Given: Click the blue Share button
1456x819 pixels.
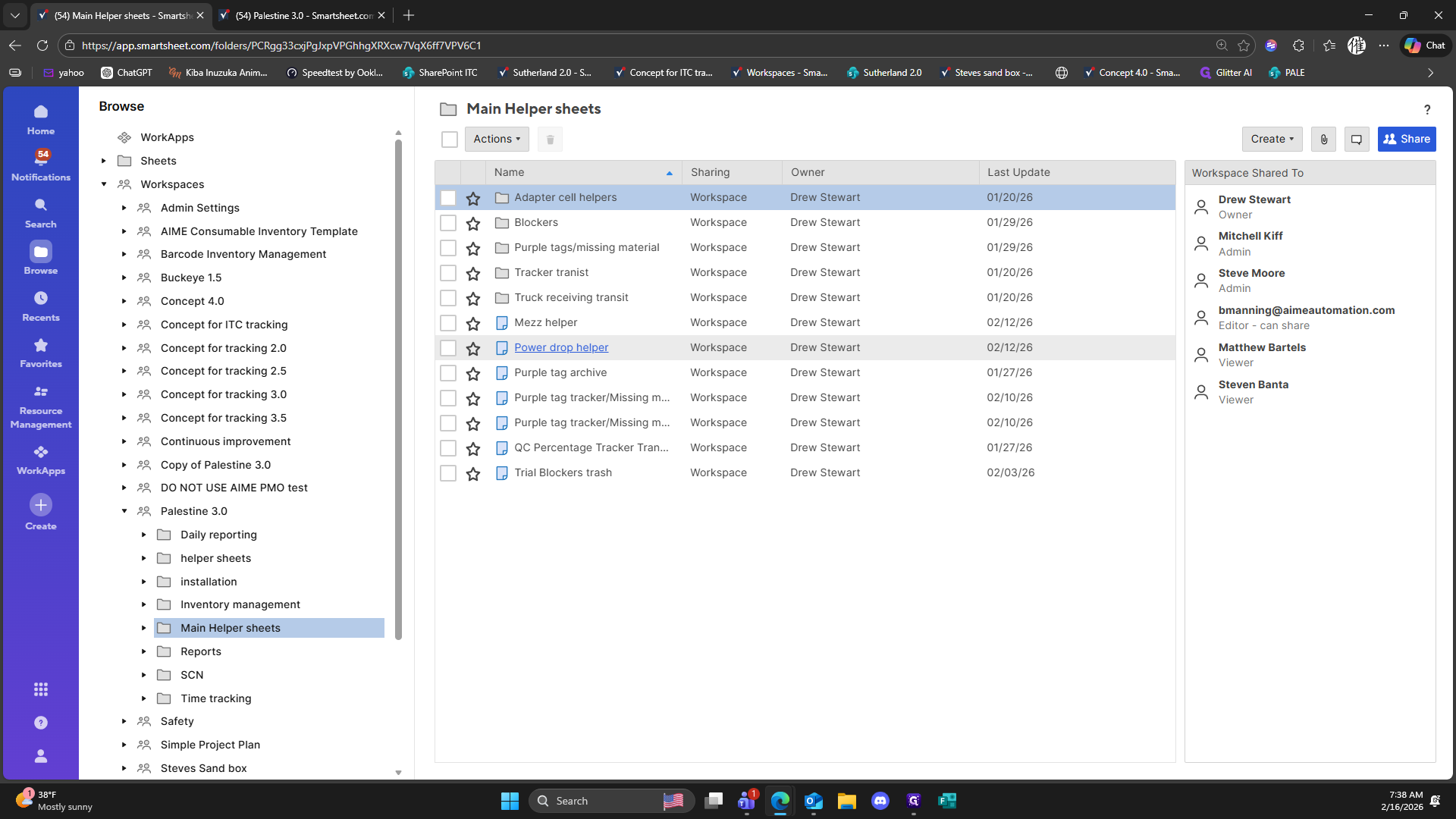Looking at the screenshot, I should point(1407,139).
